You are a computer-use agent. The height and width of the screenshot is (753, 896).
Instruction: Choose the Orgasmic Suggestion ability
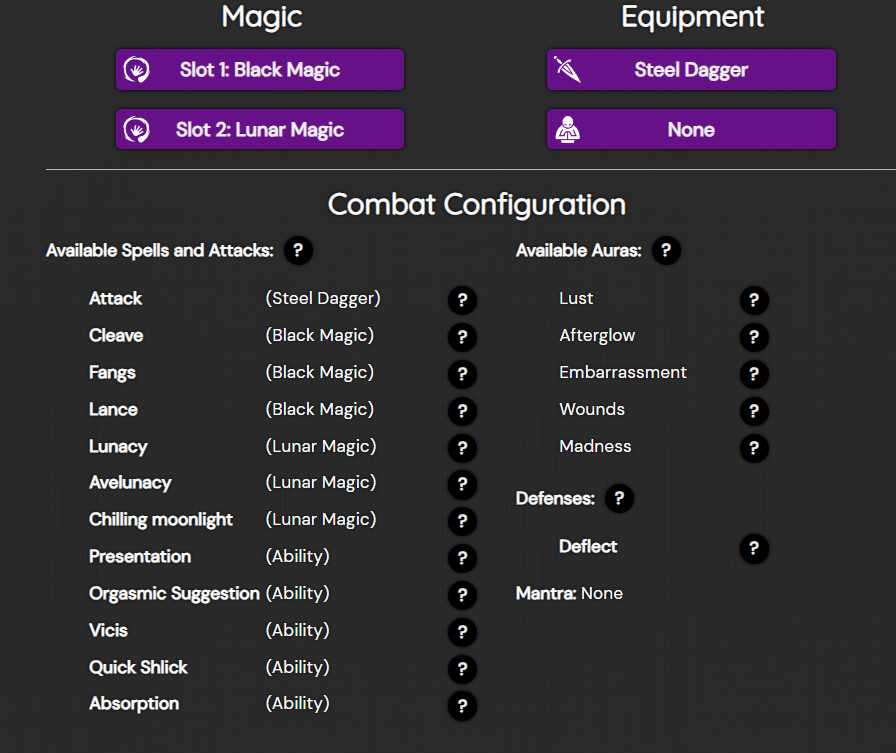tap(174, 593)
